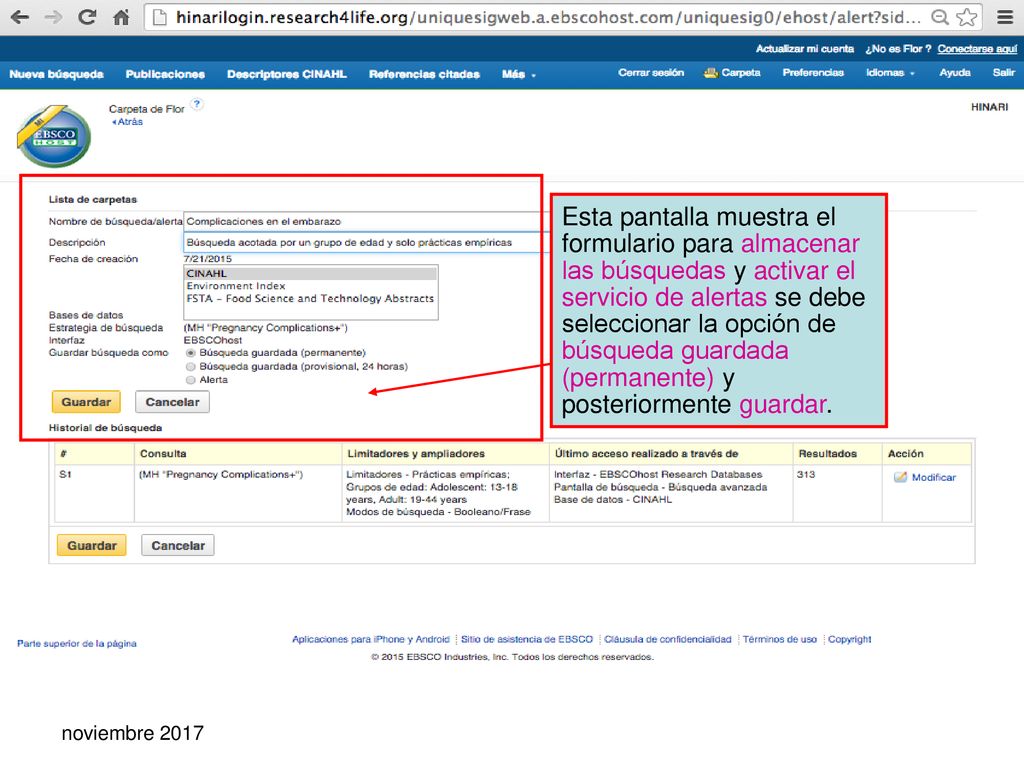The width and height of the screenshot is (1024, 768).
Task: Open Términos de uso link
Action: (x=780, y=639)
